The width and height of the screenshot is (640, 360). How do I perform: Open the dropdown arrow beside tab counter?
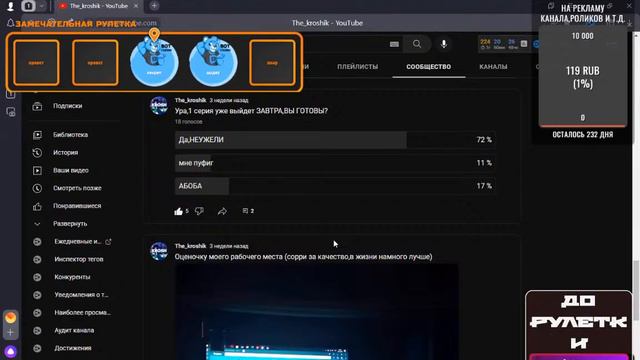click(42, 6)
